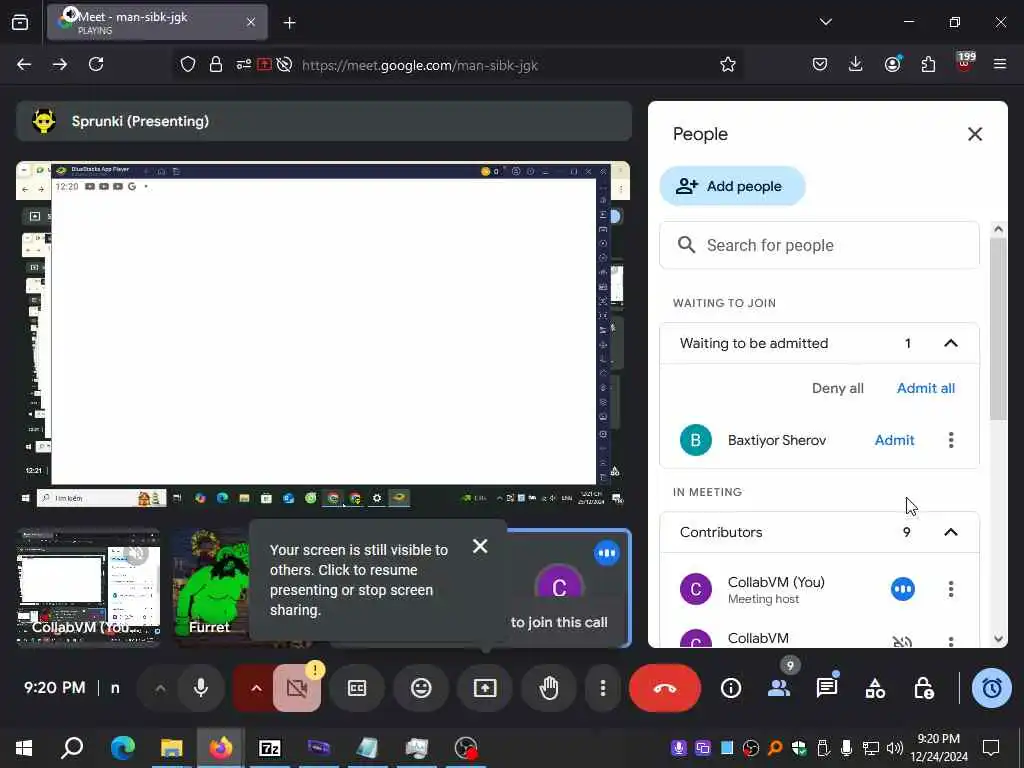Open Firefox extensions puzzle icon
Viewport: 1024px width, 768px height.
coord(928,64)
